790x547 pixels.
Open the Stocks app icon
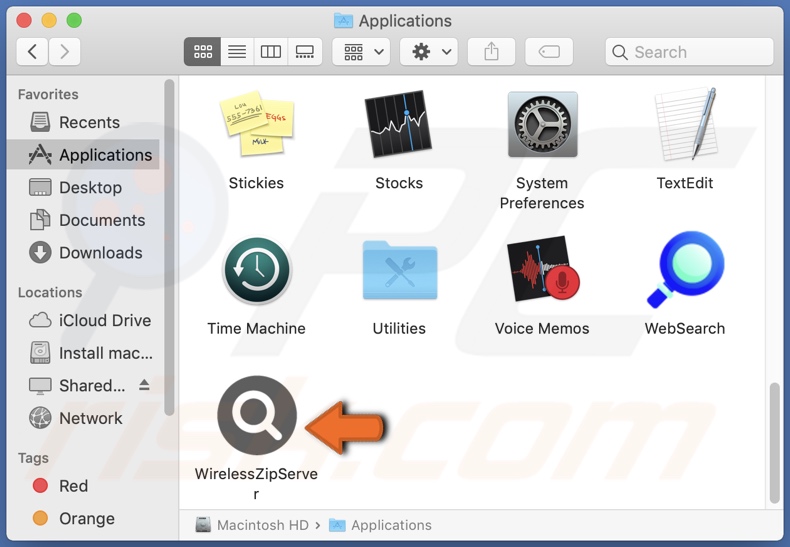point(399,124)
